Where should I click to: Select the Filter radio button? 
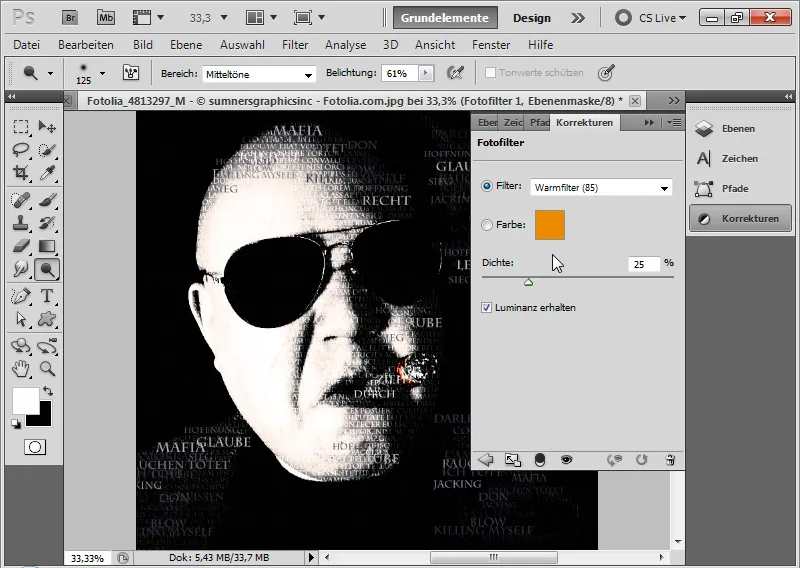[x=487, y=186]
